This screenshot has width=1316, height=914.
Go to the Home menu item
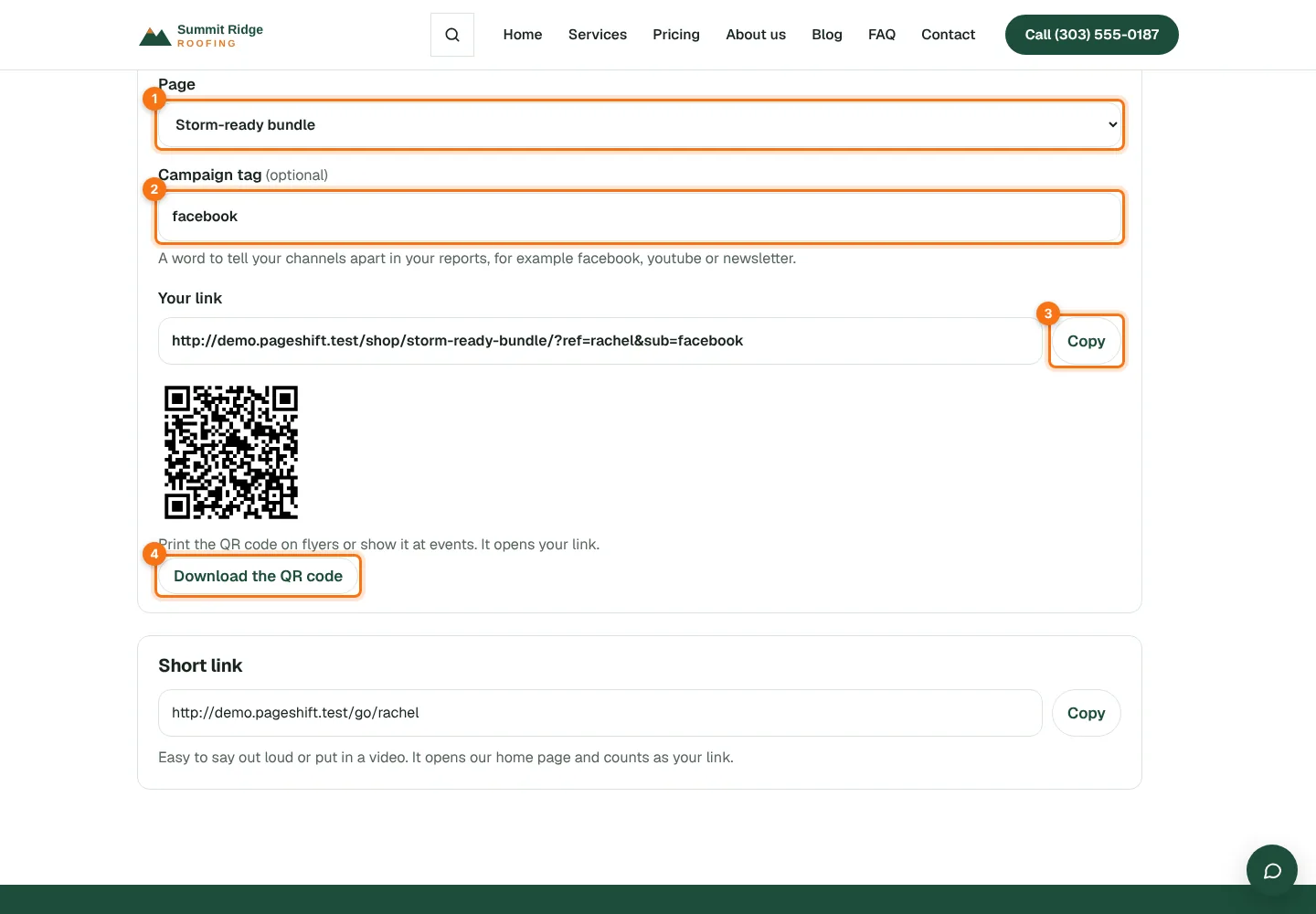(x=523, y=35)
